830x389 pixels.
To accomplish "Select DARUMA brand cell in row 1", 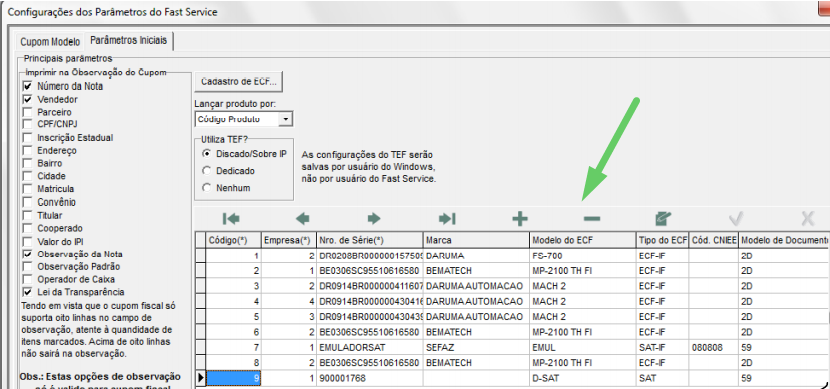I will (476, 256).
